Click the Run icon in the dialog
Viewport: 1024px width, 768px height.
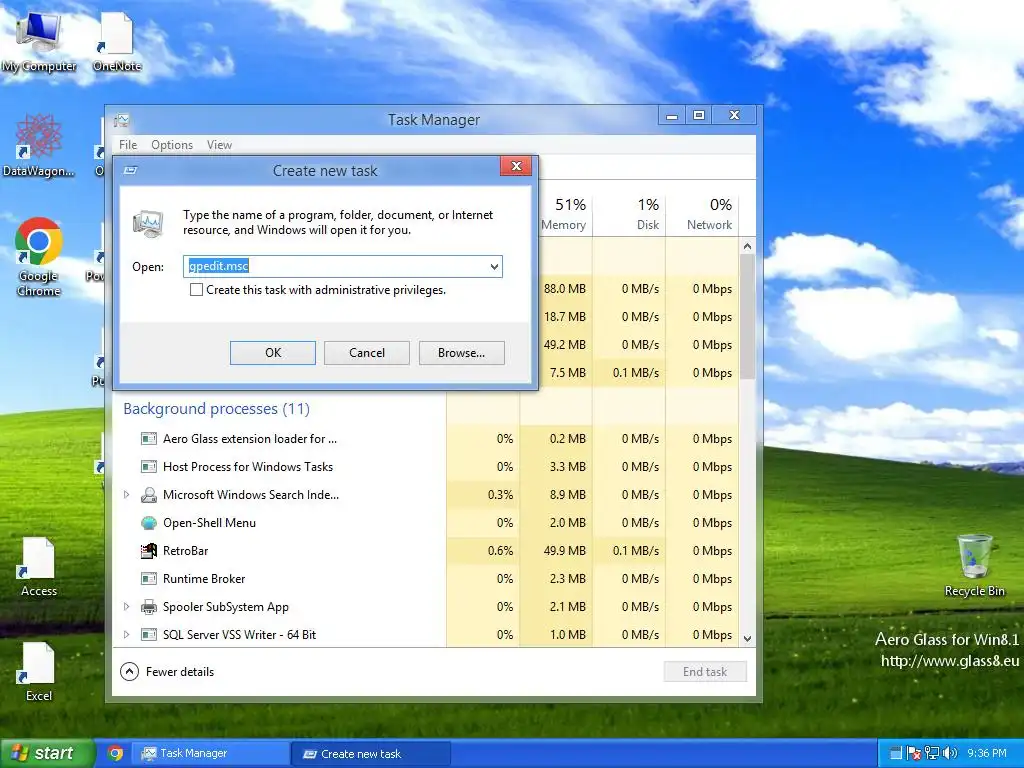coord(148,223)
